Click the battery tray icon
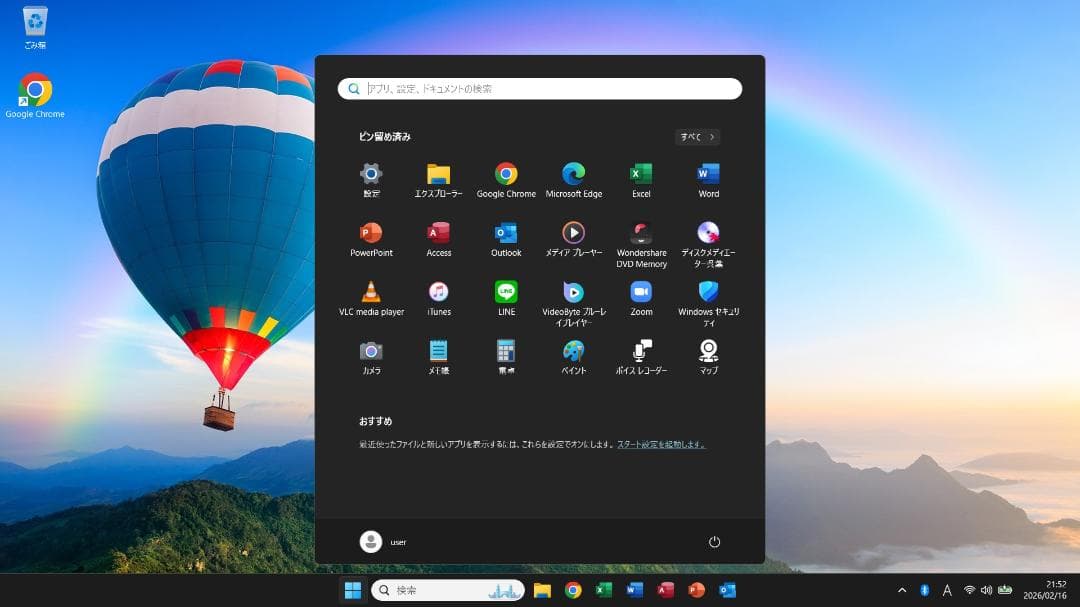Viewport: 1080px width, 607px height. tap(1005, 590)
